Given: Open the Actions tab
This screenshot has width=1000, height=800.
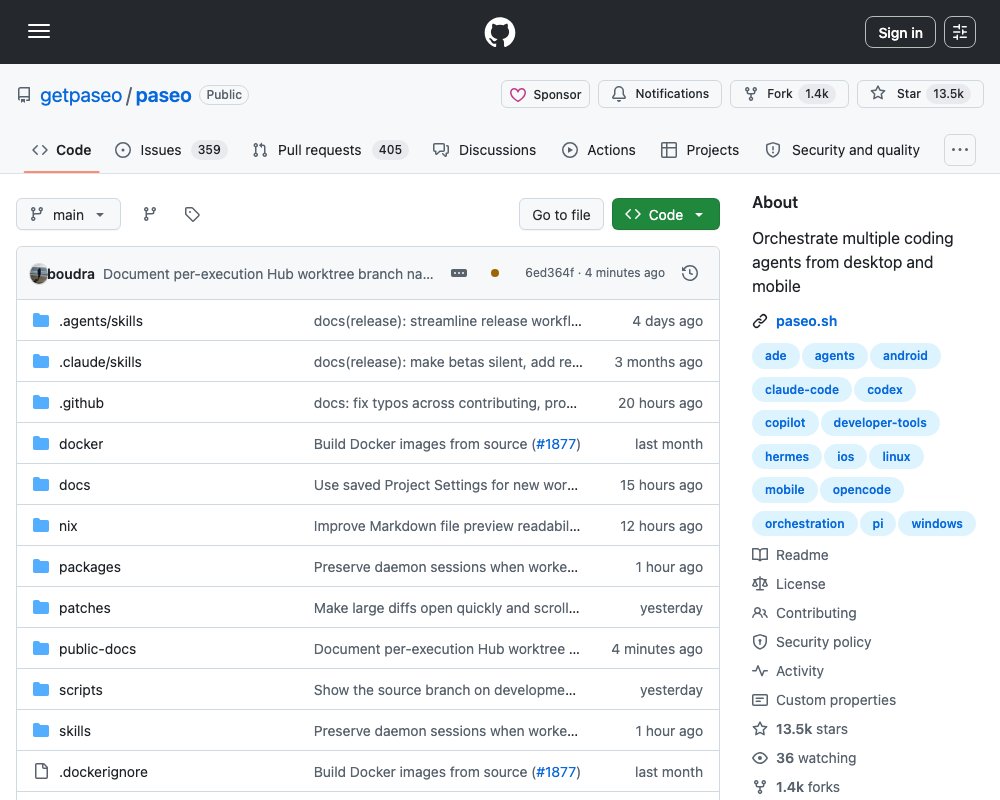Looking at the screenshot, I should (599, 150).
